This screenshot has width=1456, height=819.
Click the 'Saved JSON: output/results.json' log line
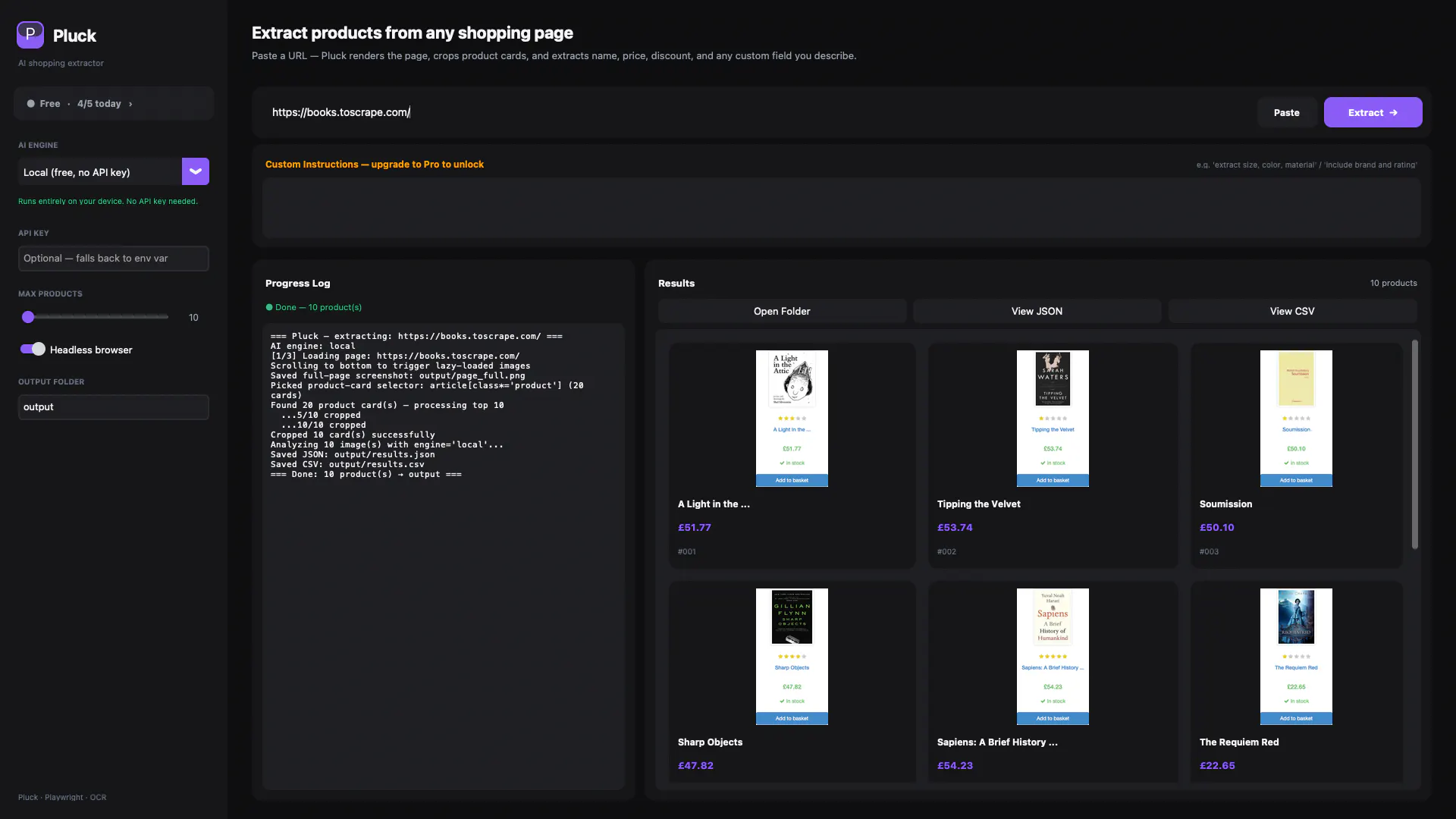click(x=353, y=454)
